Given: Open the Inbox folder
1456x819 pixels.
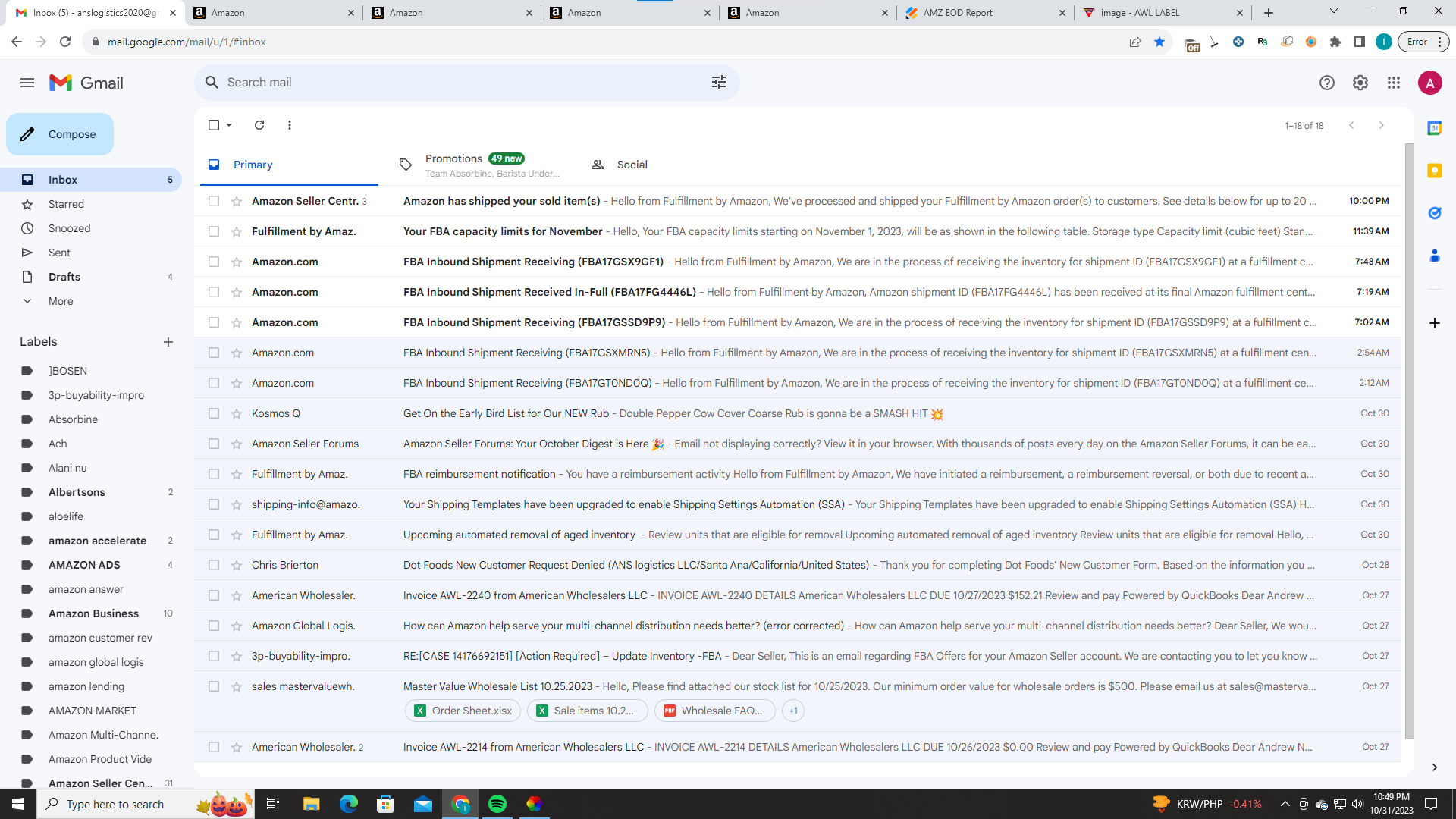Looking at the screenshot, I should coord(91,180).
